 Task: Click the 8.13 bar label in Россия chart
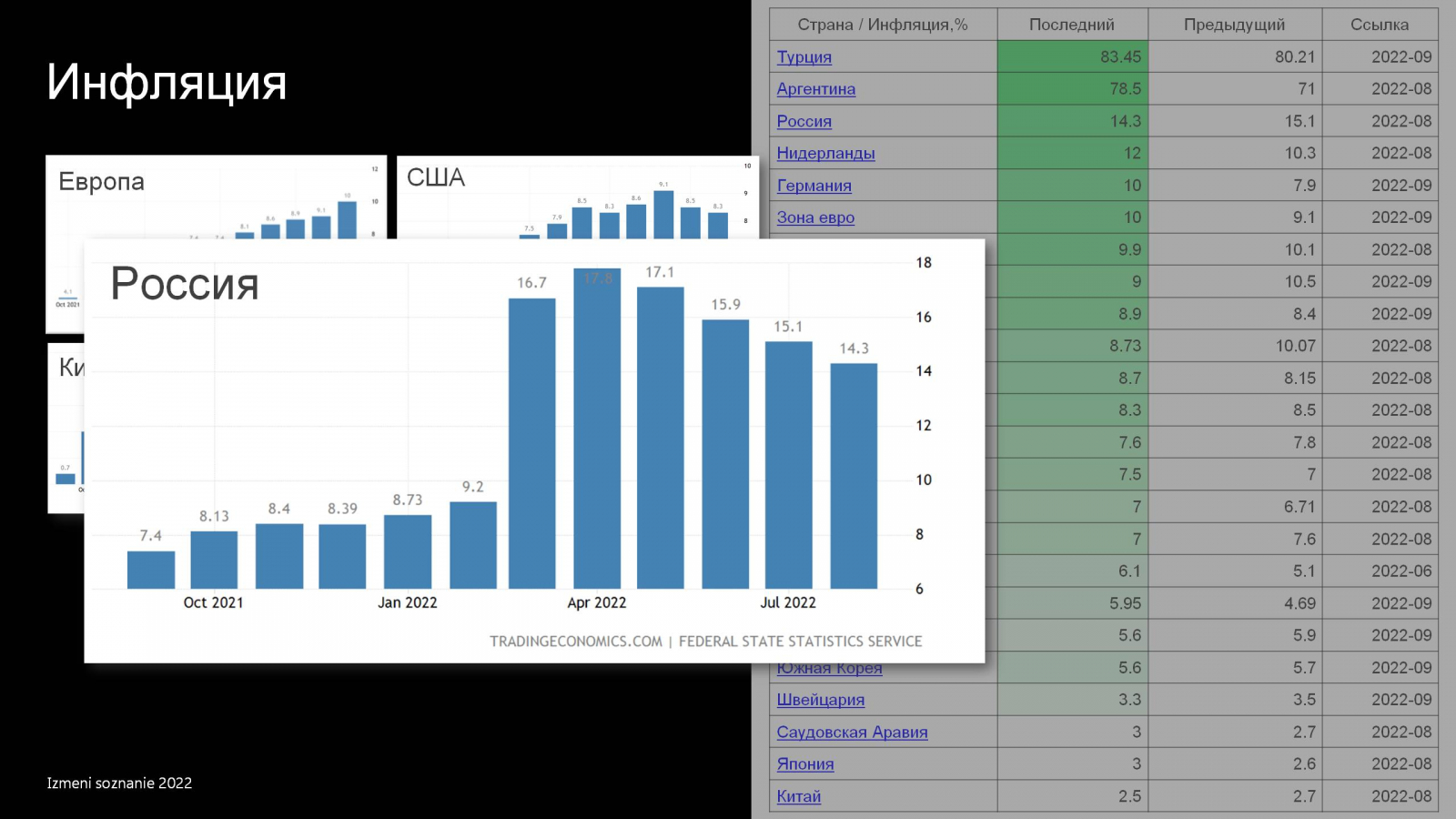214,516
